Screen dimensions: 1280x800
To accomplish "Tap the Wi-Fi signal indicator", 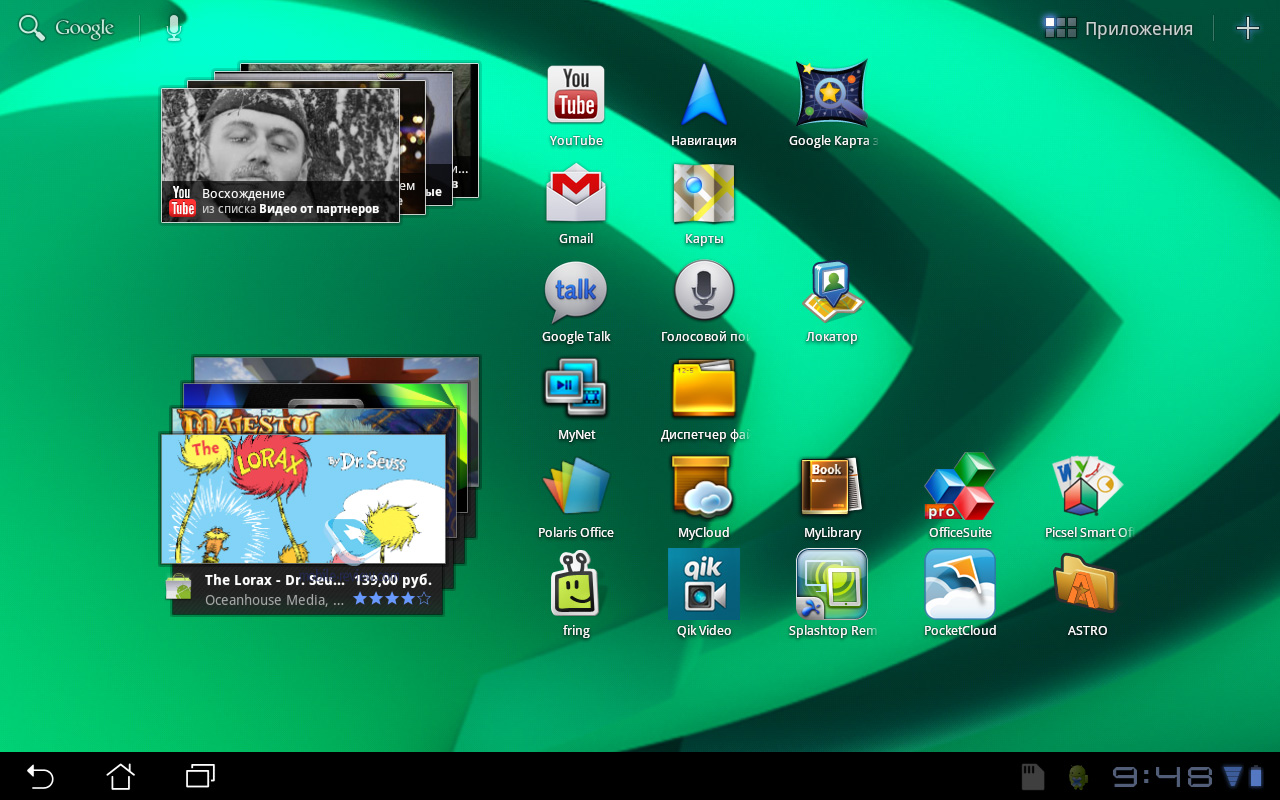I will 1232,776.
